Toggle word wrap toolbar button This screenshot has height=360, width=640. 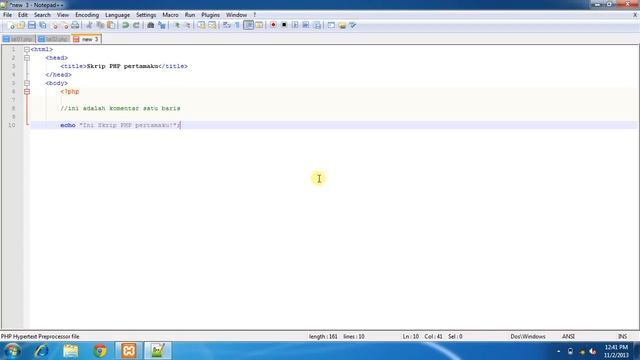click(227, 25)
